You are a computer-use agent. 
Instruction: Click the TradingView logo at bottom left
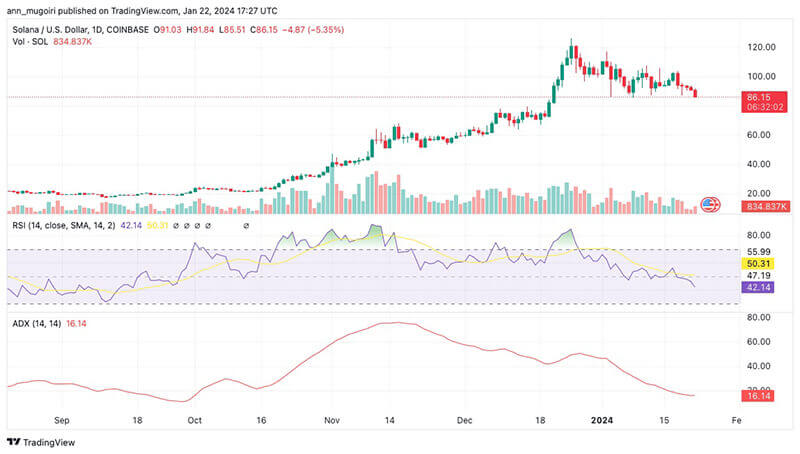pyautogui.click(x=41, y=442)
